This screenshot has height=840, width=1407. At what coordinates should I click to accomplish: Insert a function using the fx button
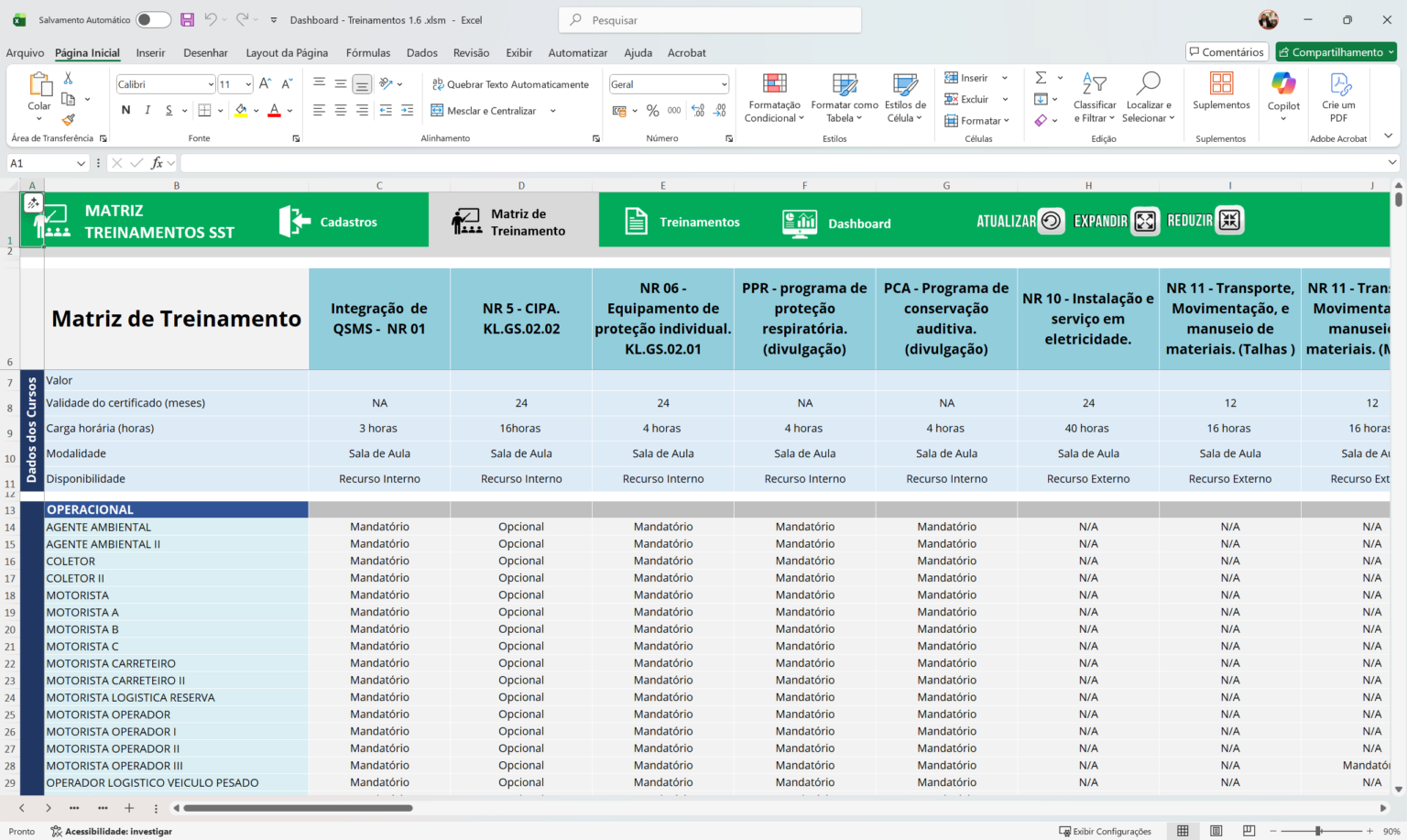pyautogui.click(x=158, y=163)
